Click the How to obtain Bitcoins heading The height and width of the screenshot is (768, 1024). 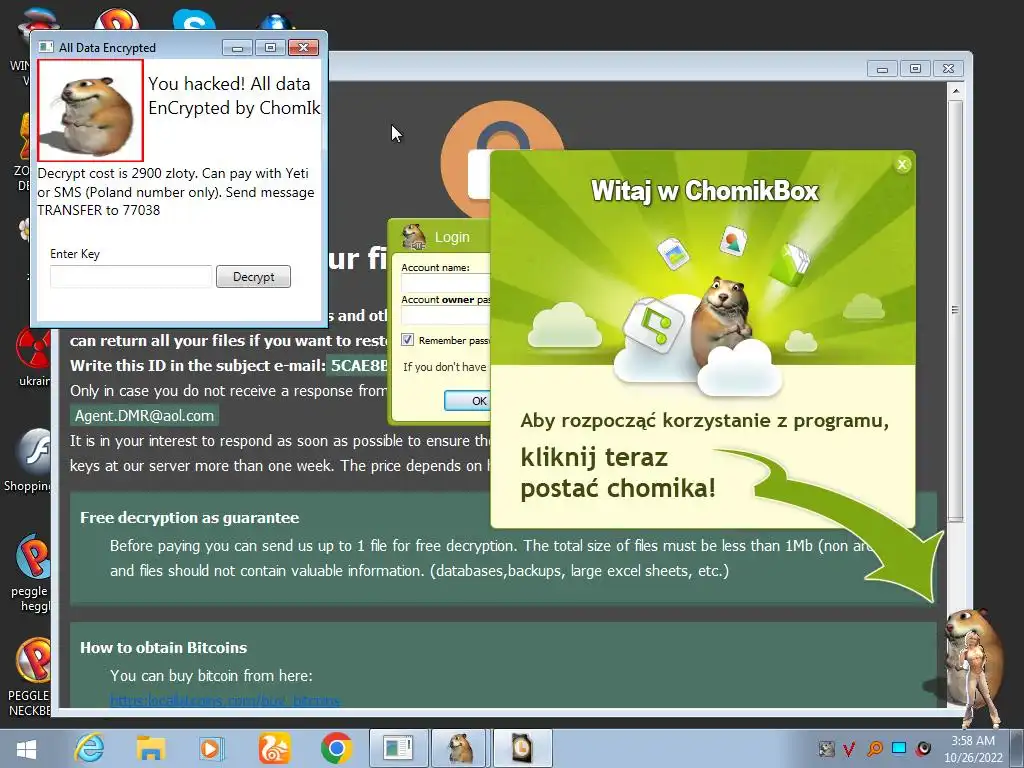pos(163,648)
